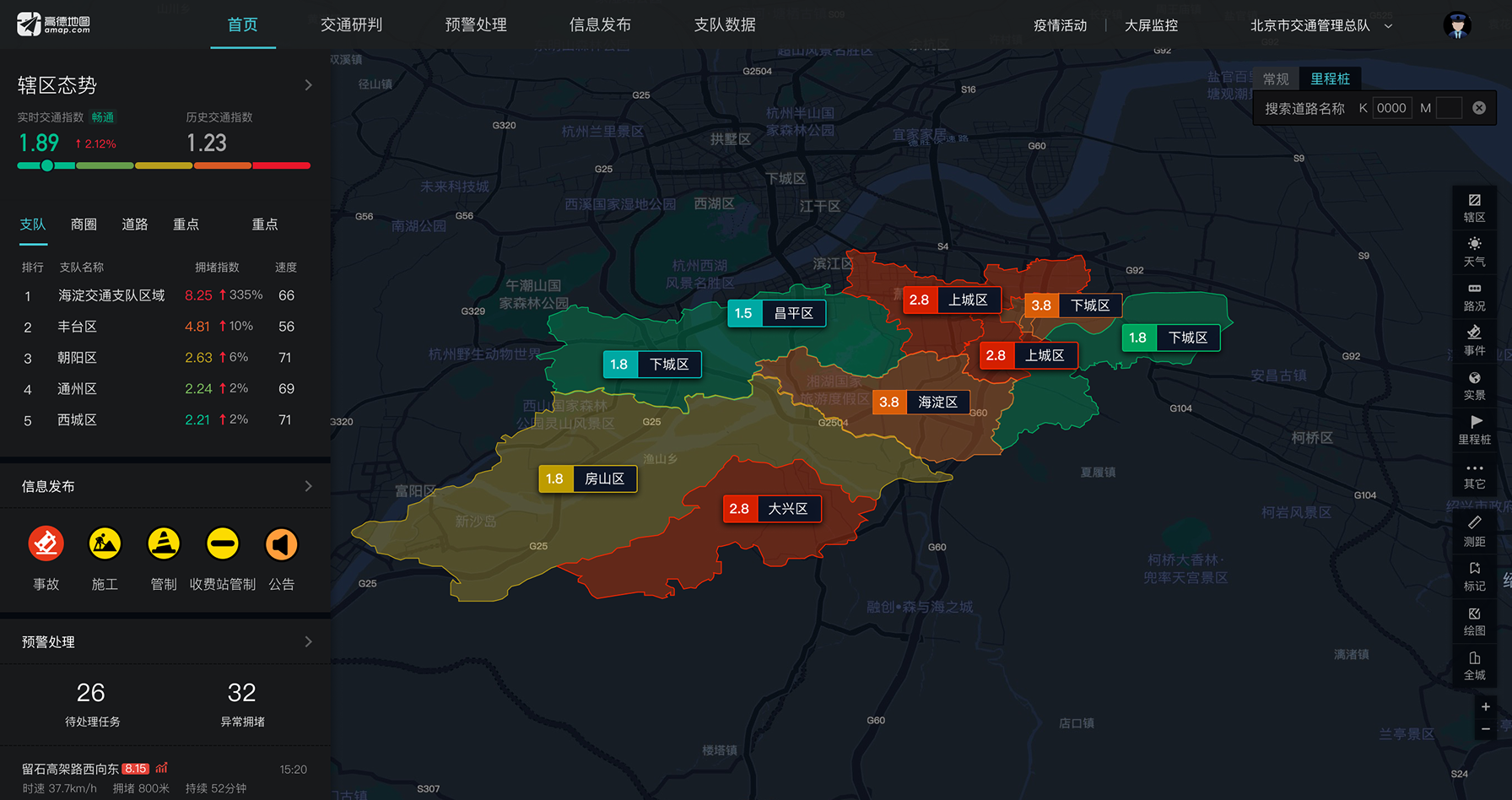Go to 信息发布 top menu

point(600,24)
